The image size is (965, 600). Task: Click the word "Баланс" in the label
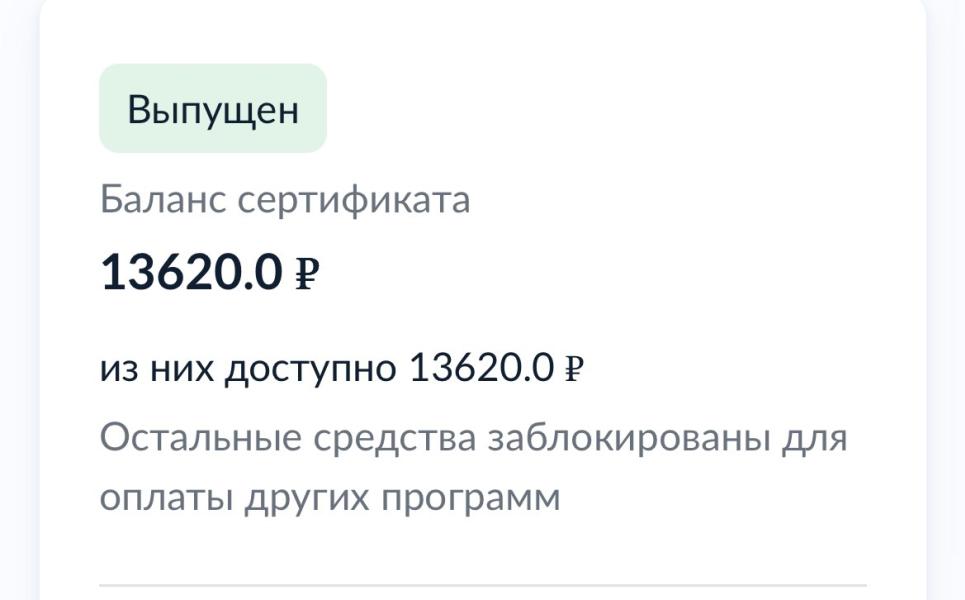click(x=163, y=200)
